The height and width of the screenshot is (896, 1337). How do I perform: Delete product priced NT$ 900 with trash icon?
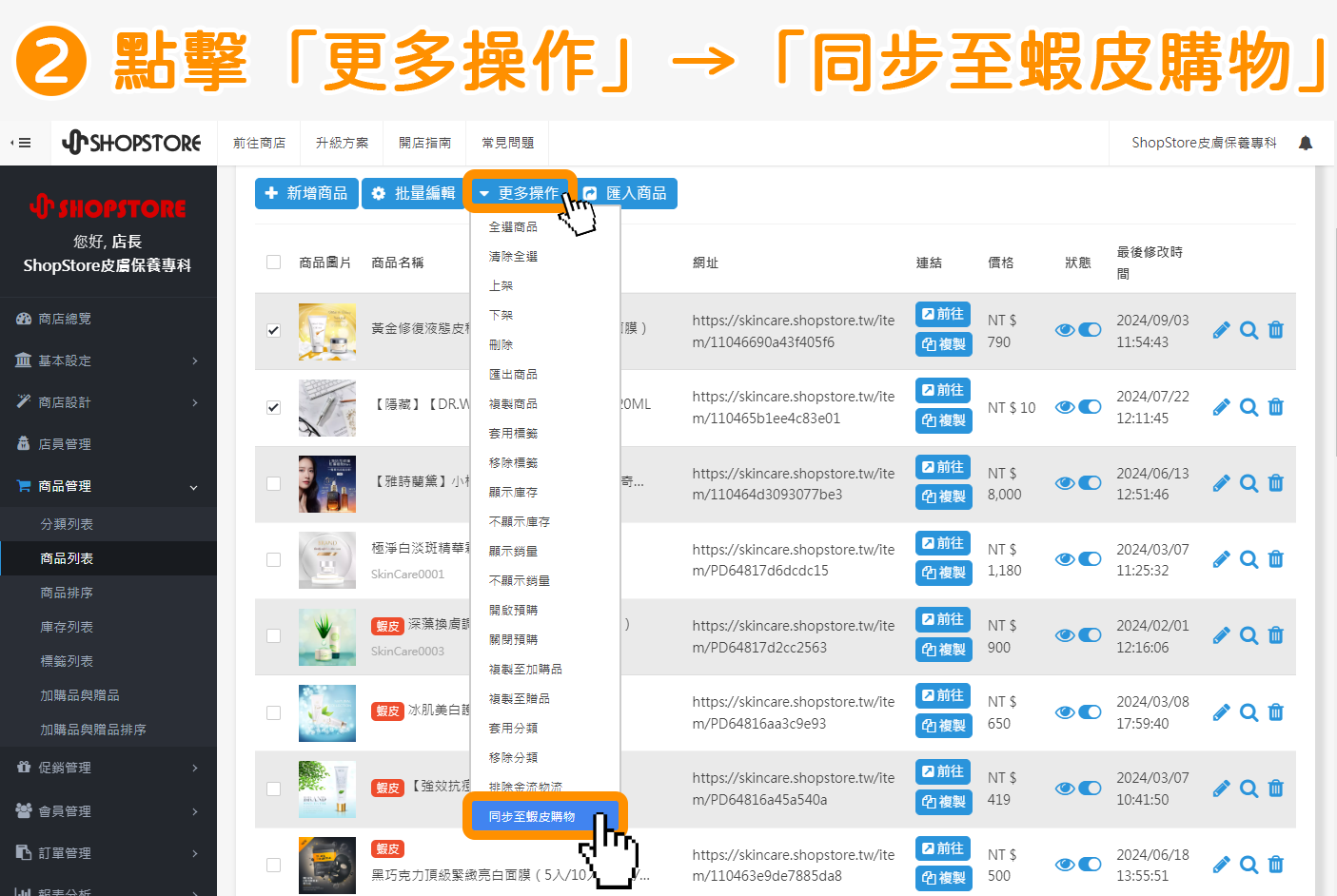1276,635
